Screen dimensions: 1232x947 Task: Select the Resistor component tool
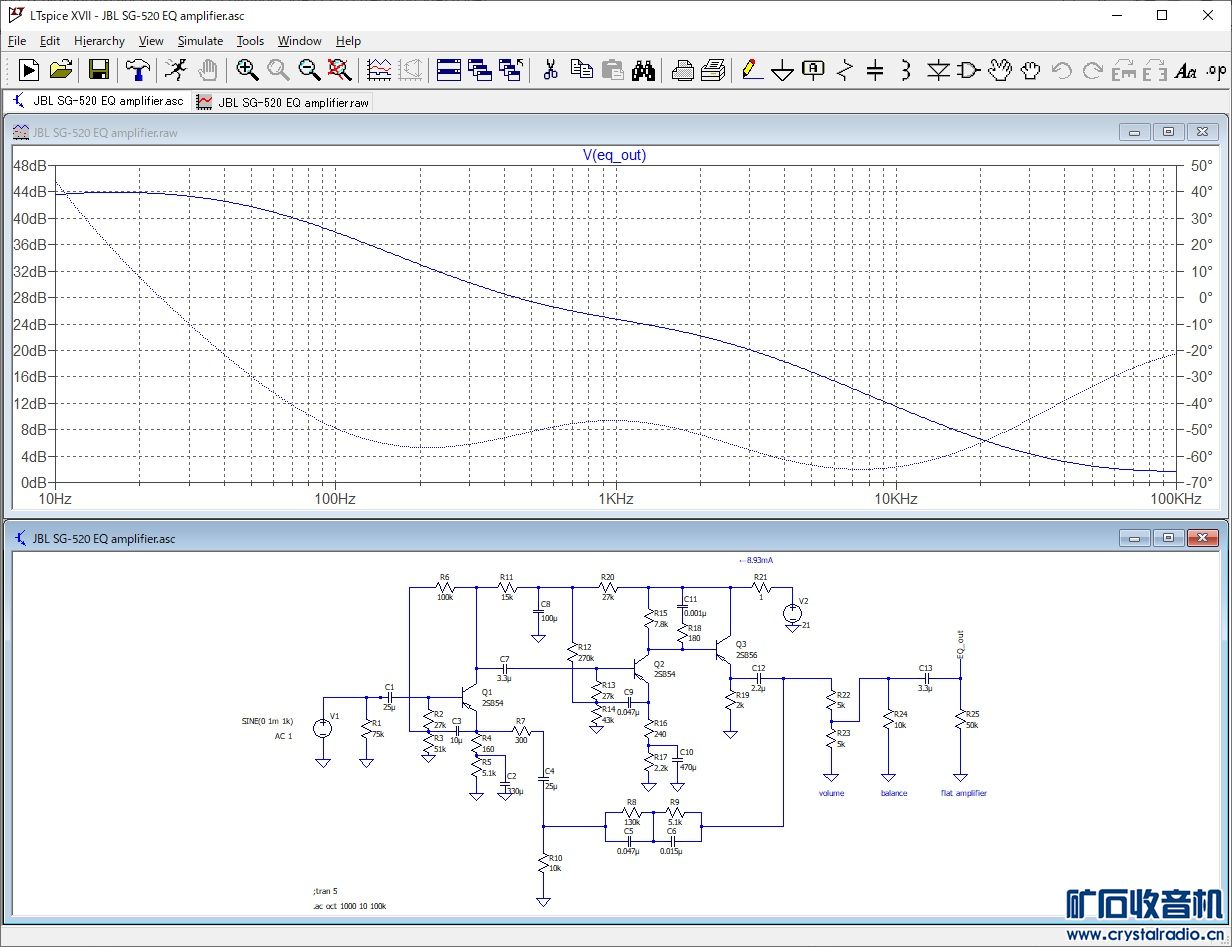[x=845, y=70]
